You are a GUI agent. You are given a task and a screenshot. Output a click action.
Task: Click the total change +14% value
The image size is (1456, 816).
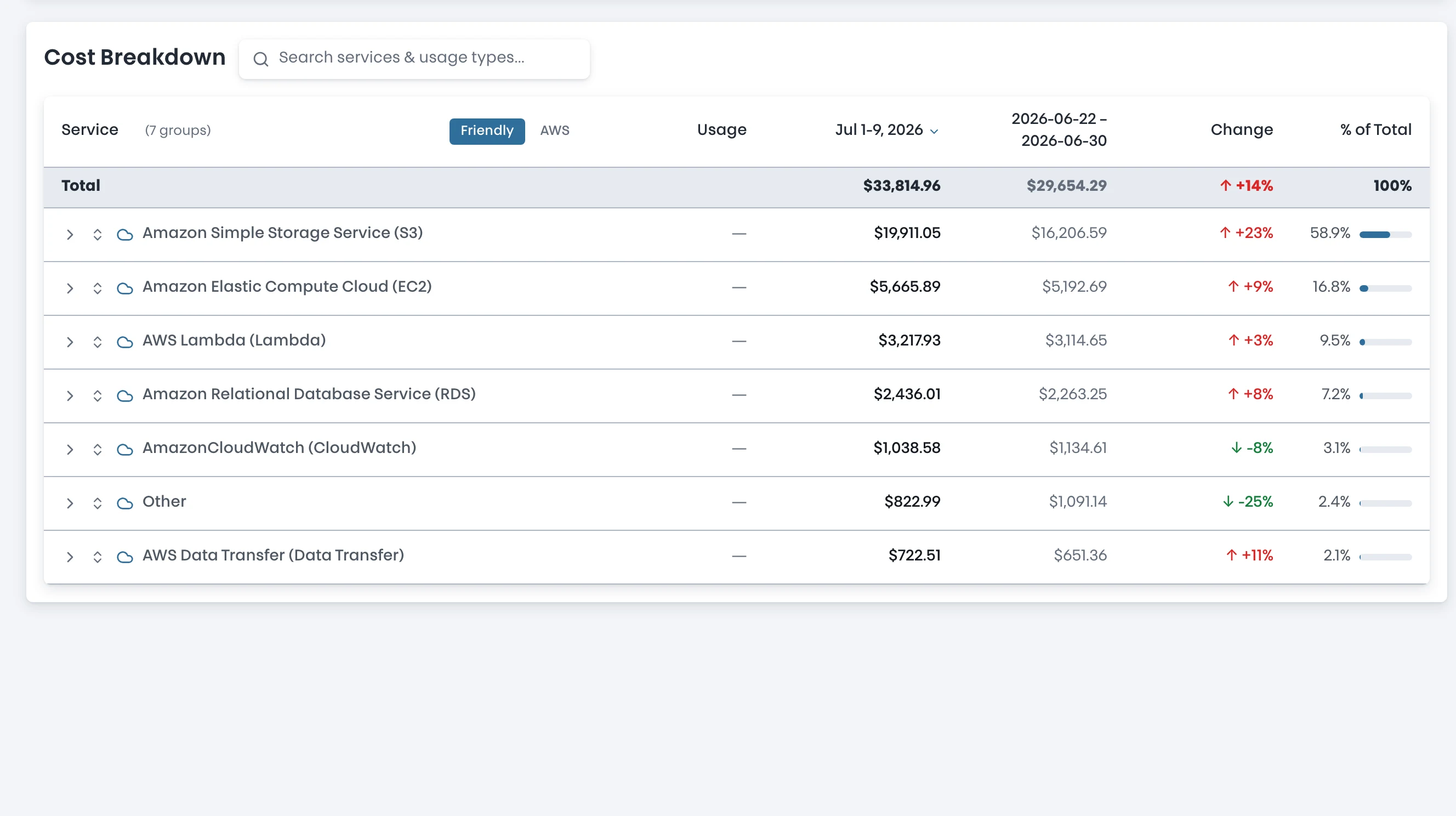point(1246,185)
